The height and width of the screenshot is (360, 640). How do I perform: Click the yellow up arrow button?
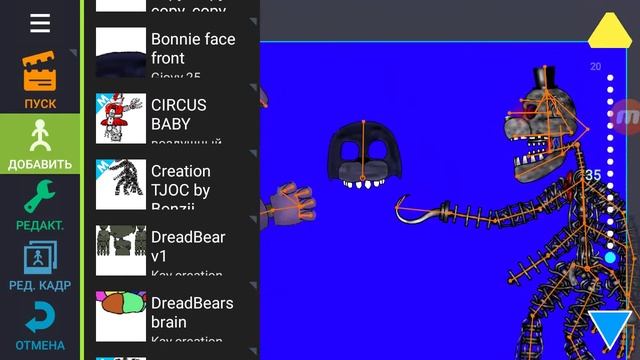(609, 30)
